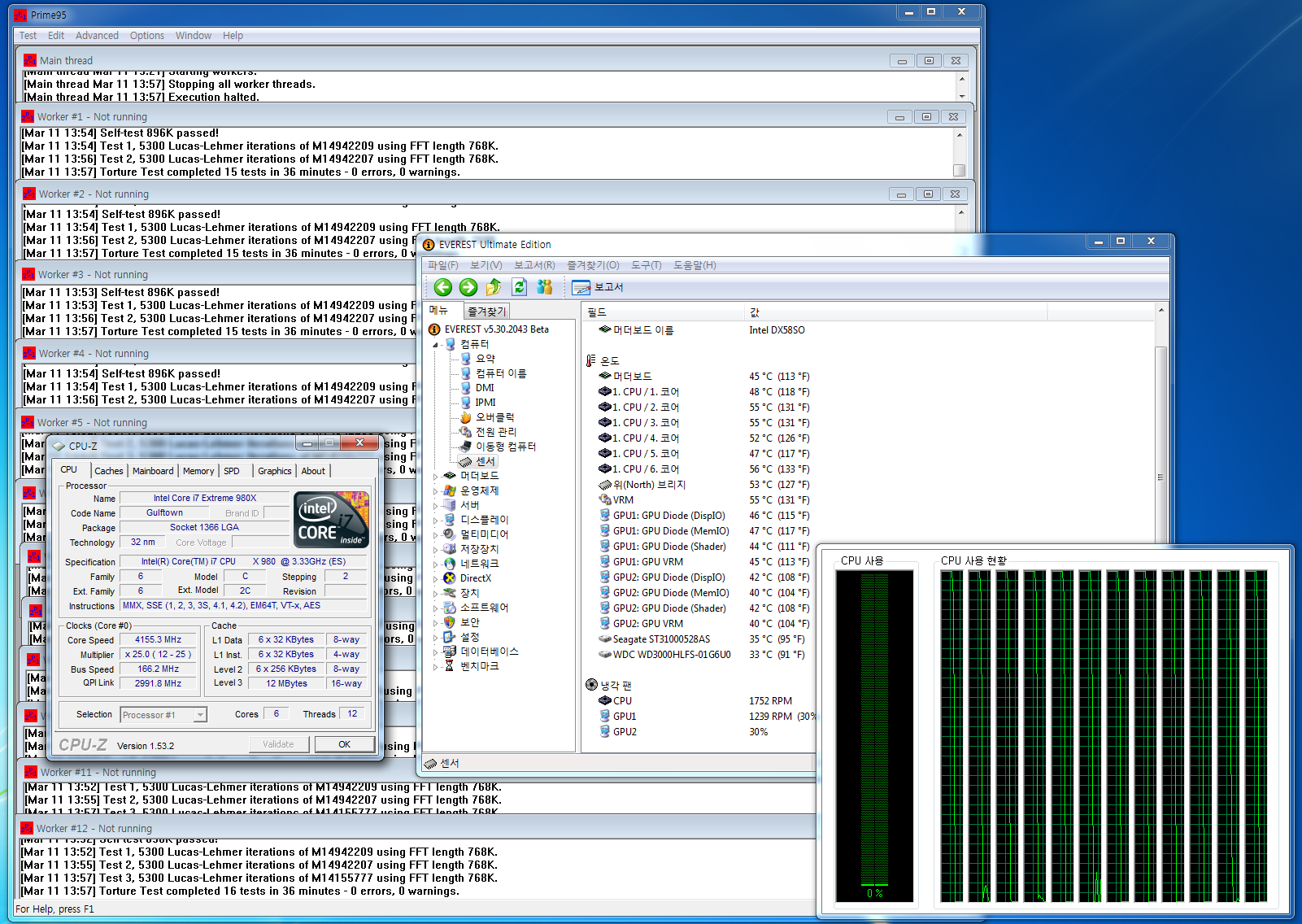
Task: Click the Refresh icon in EVEREST toolbar
Action: [519, 287]
